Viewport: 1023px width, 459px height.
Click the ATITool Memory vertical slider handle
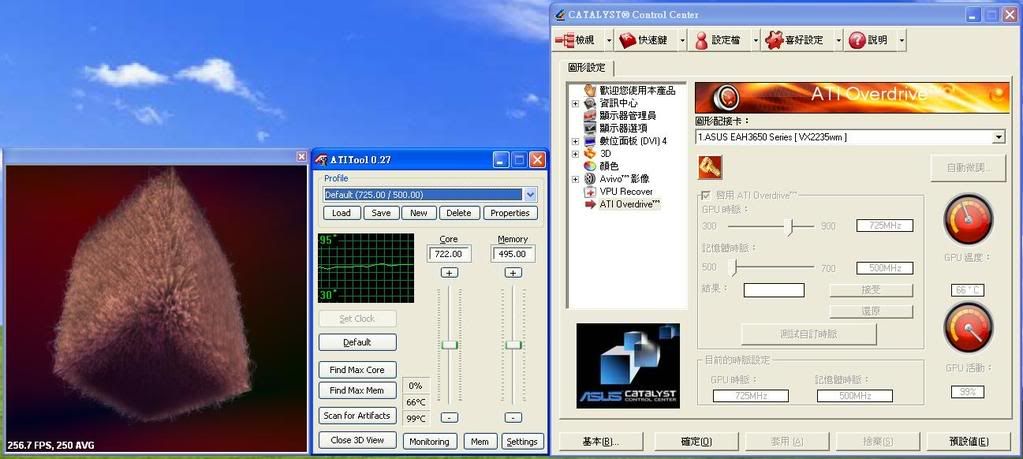point(513,344)
